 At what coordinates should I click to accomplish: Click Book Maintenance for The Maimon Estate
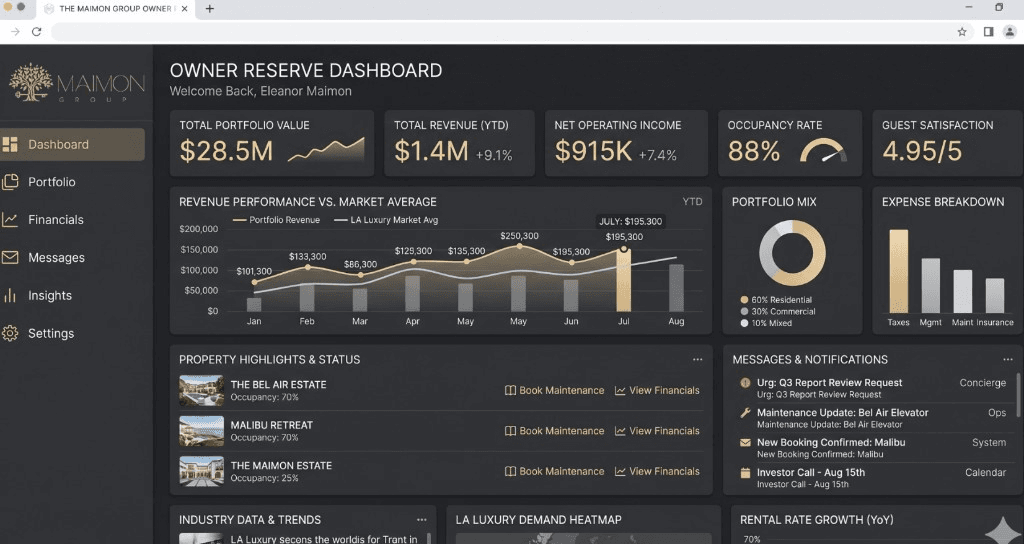(554, 472)
